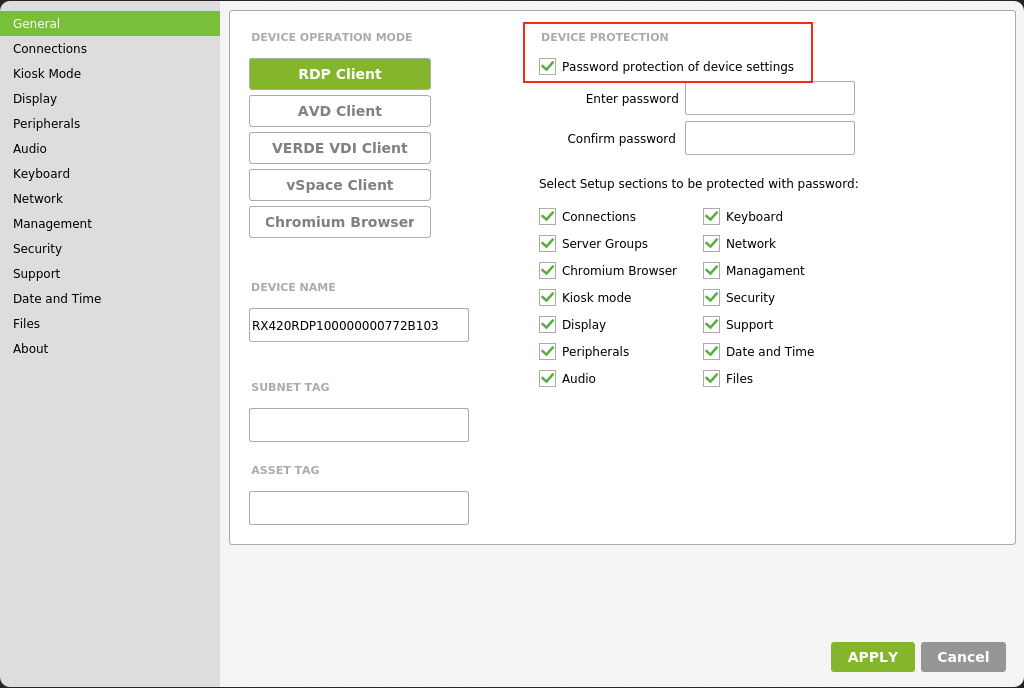This screenshot has width=1024, height=688.
Task: Select vSpace Client operation mode
Action: tap(340, 185)
